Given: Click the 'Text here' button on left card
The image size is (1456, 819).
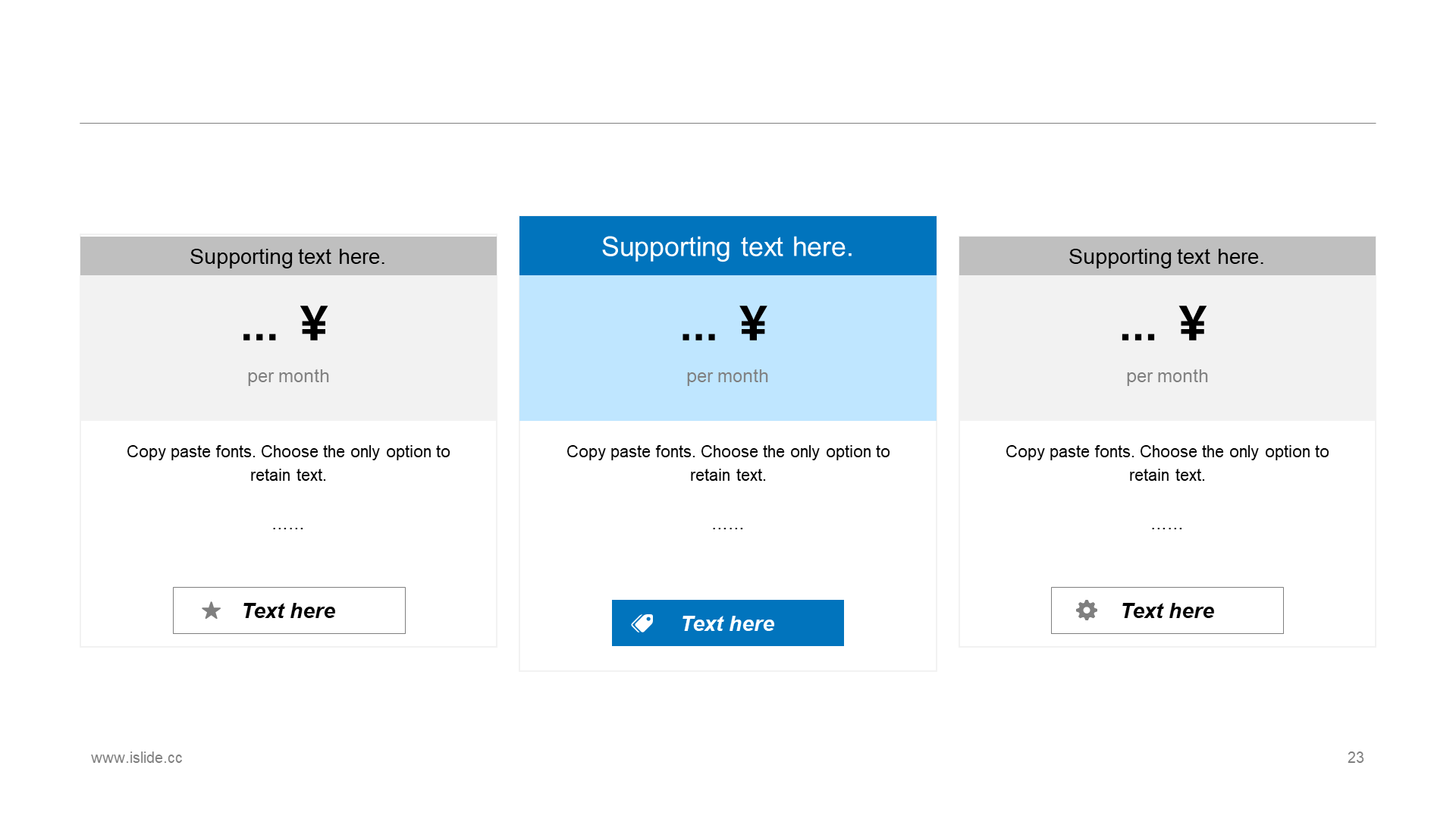Looking at the screenshot, I should tap(289, 610).
